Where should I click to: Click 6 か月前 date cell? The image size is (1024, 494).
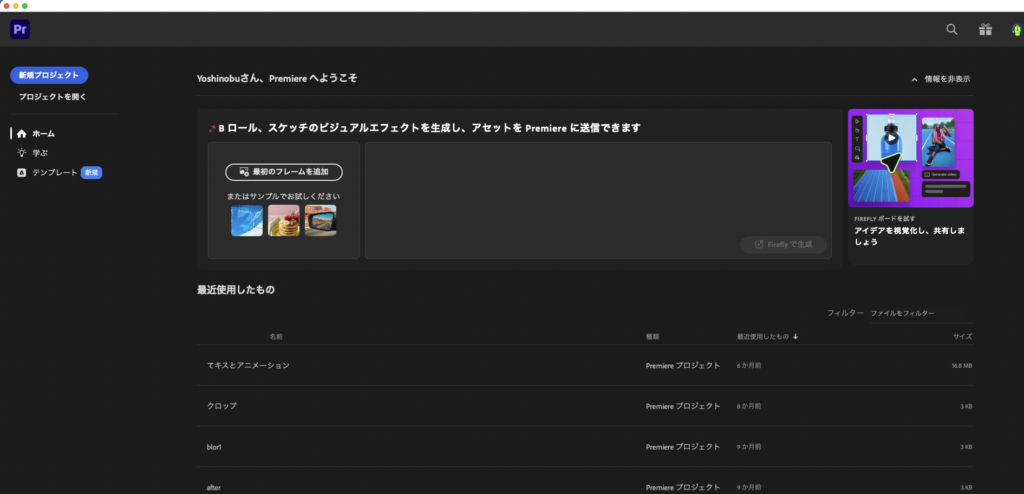(x=749, y=365)
